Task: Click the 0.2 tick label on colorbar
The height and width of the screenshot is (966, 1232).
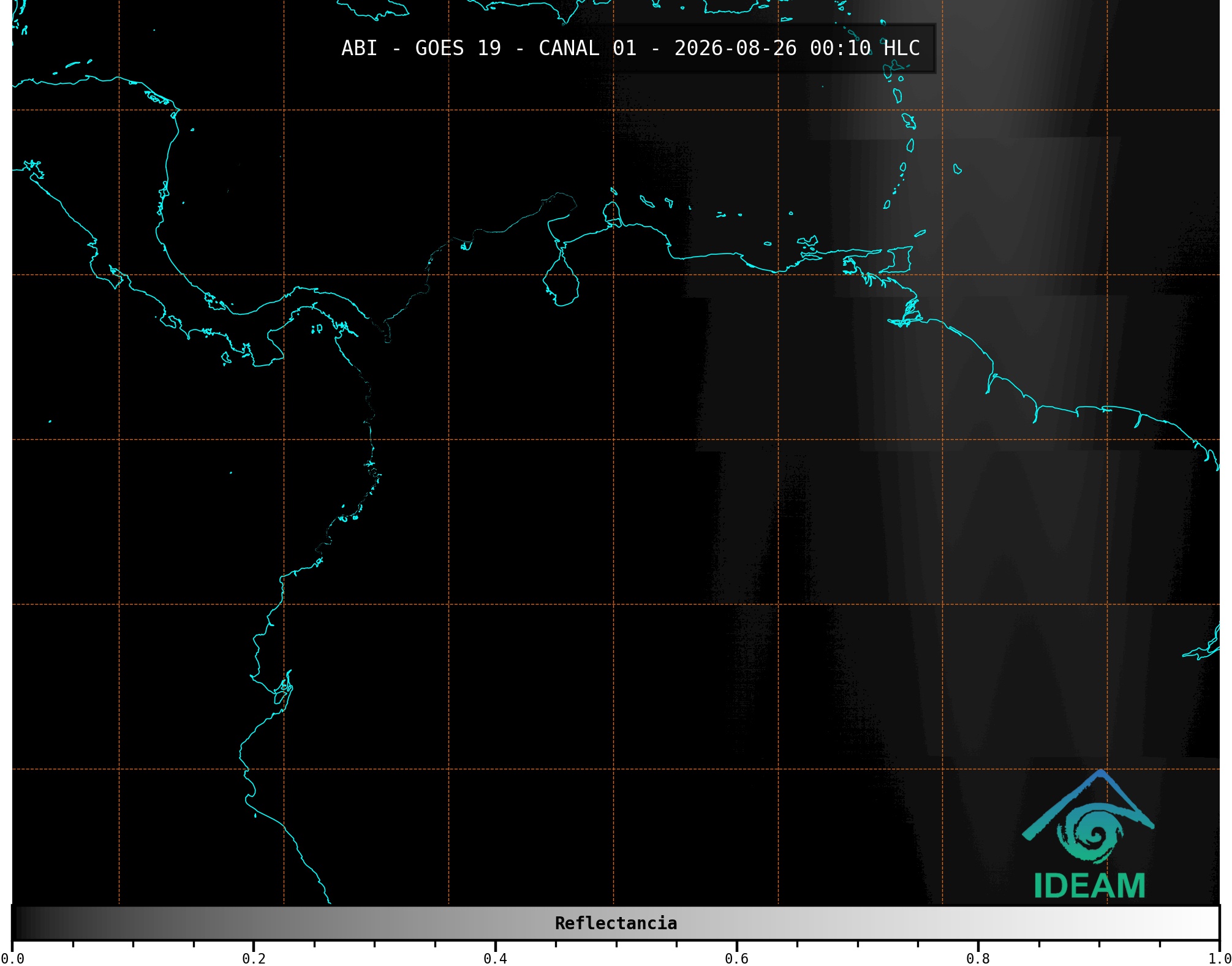Action: click(254, 958)
